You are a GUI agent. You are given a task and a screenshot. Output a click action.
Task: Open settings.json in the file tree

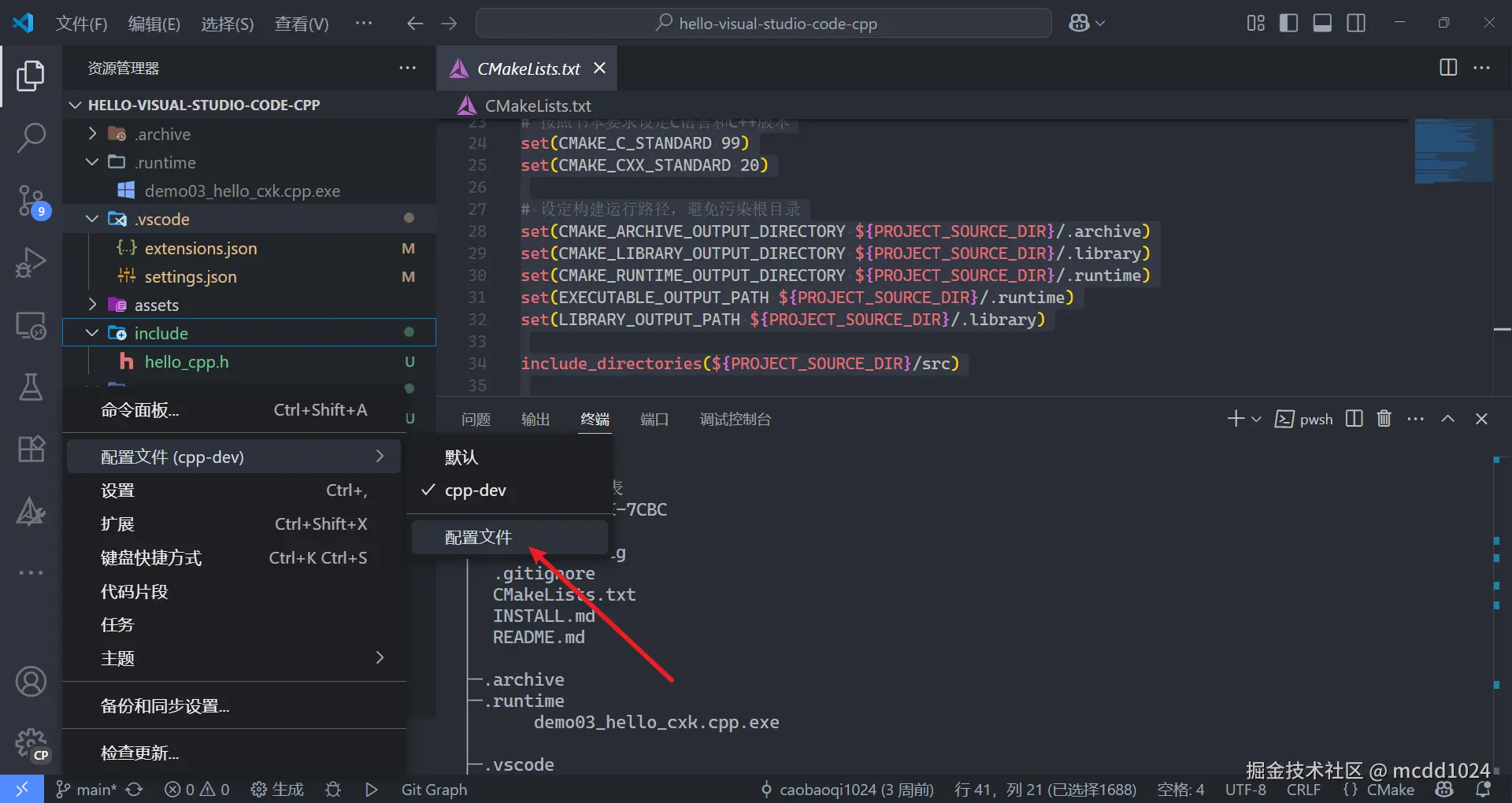[191, 276]
